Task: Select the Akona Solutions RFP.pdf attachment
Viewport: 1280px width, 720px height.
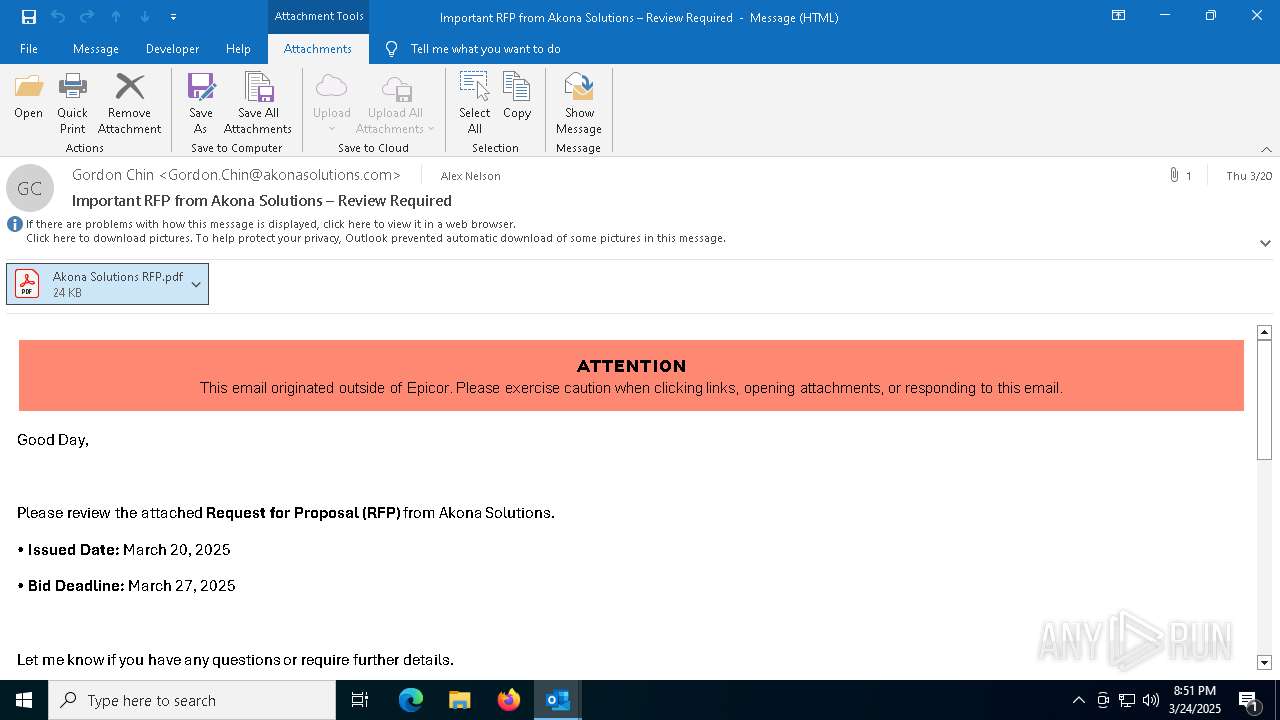Action: click(107, 284)
